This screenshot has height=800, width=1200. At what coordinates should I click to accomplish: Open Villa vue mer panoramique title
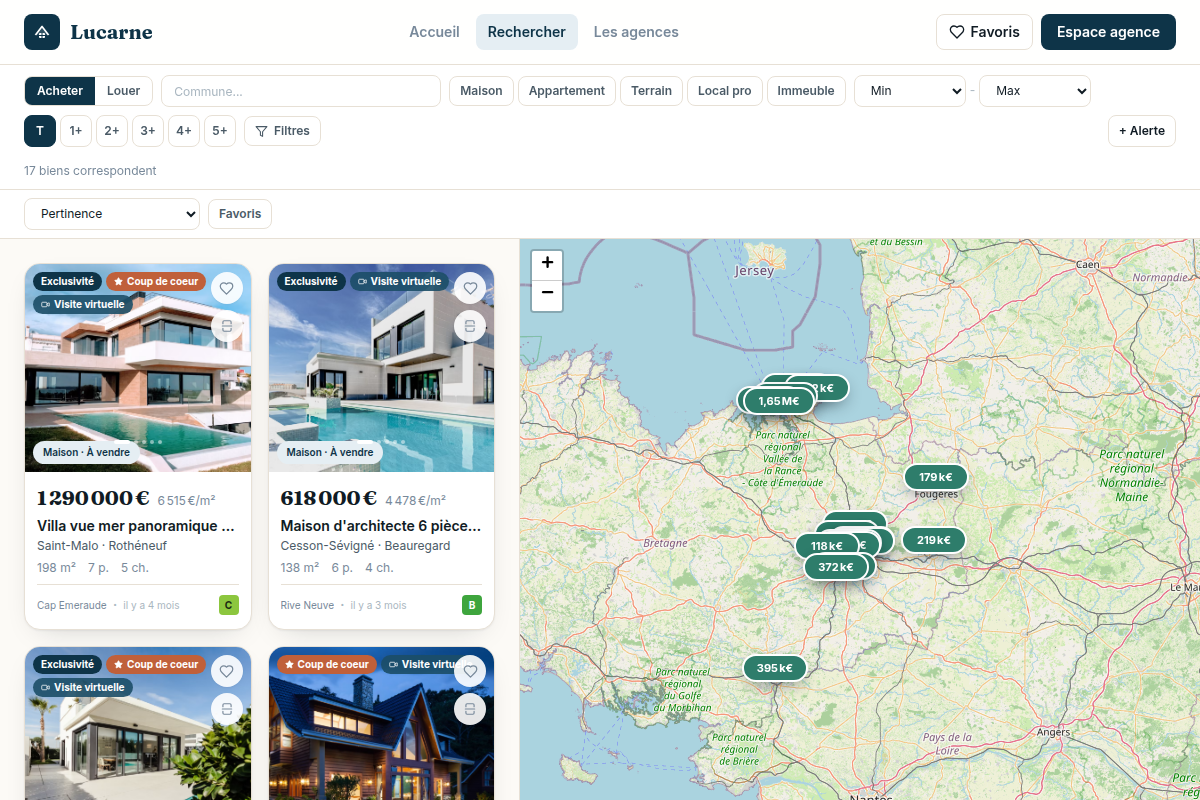click(x=136, y=526)
